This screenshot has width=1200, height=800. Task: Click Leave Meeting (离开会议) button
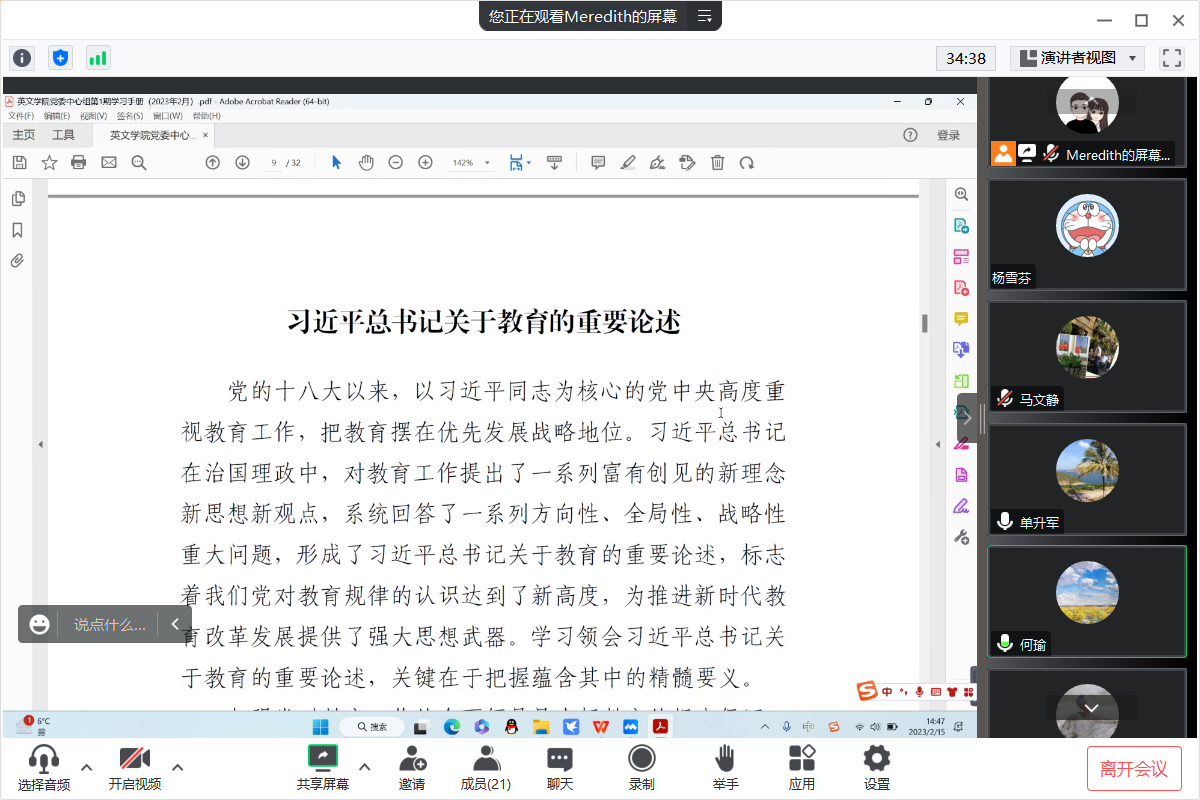pos(1134,768)
